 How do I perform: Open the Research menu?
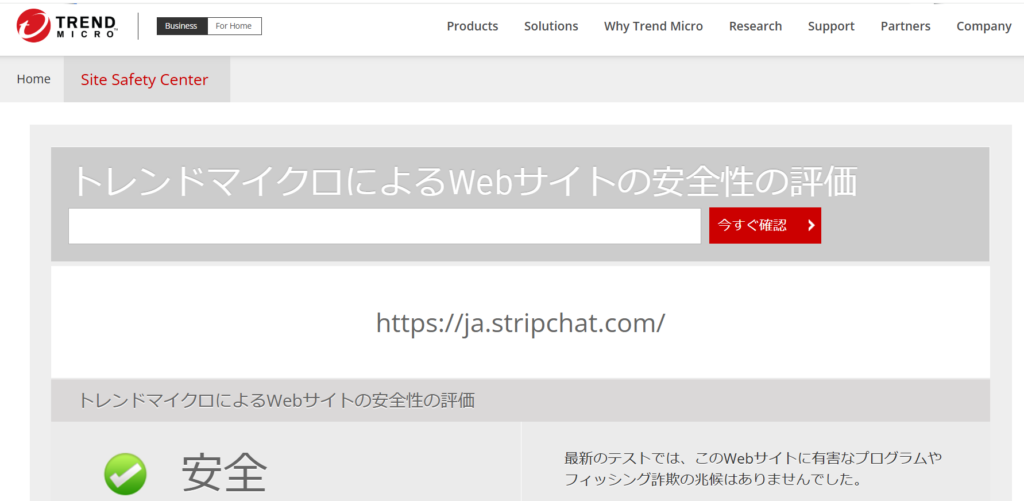point(756,26)
